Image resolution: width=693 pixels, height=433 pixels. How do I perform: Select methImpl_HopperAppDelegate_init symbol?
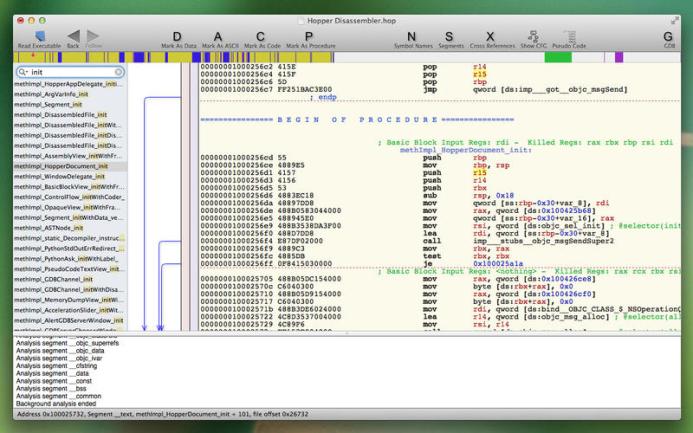70,84
